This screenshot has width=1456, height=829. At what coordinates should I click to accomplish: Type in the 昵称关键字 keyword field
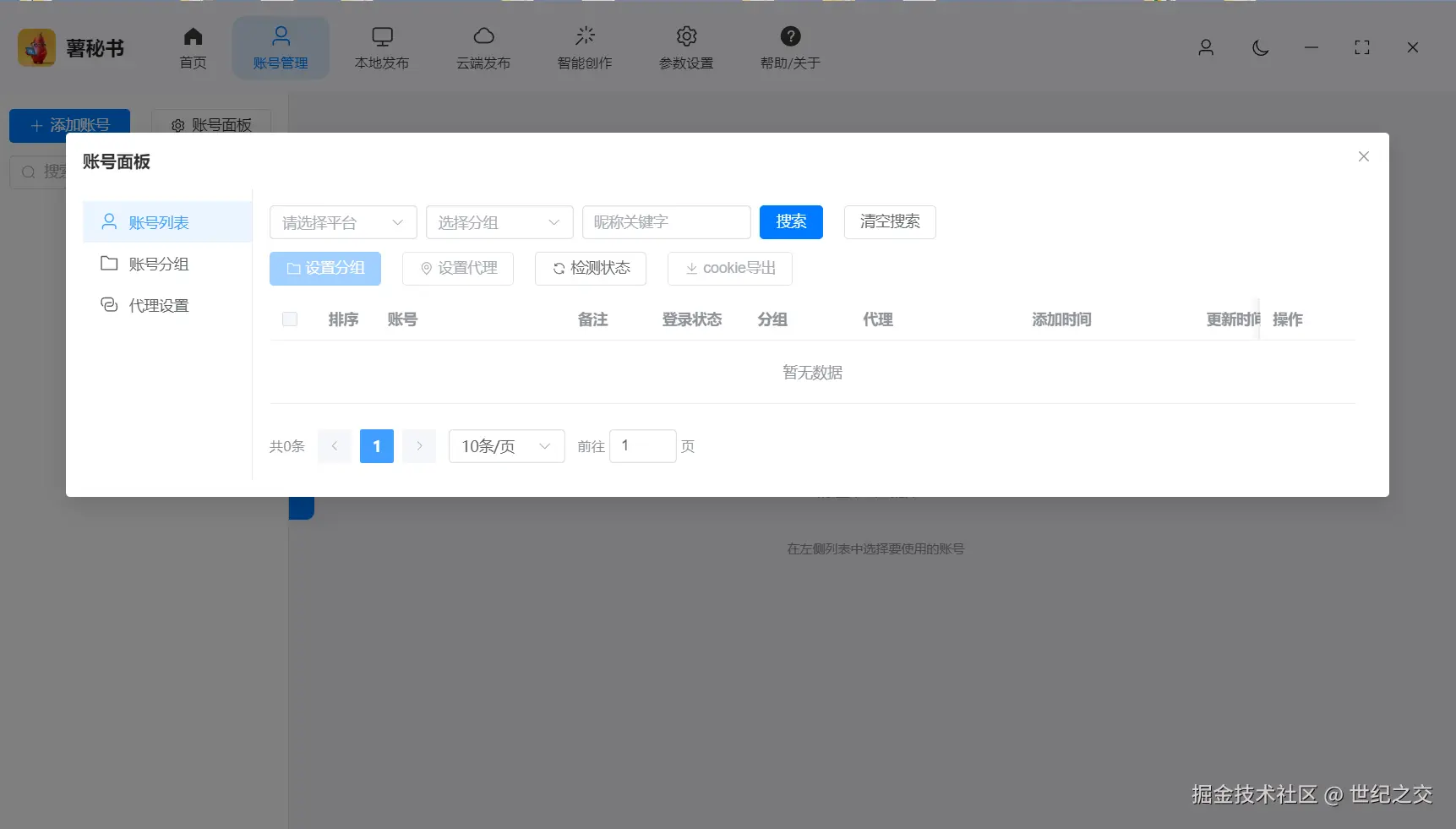click(x=666, y=222)
